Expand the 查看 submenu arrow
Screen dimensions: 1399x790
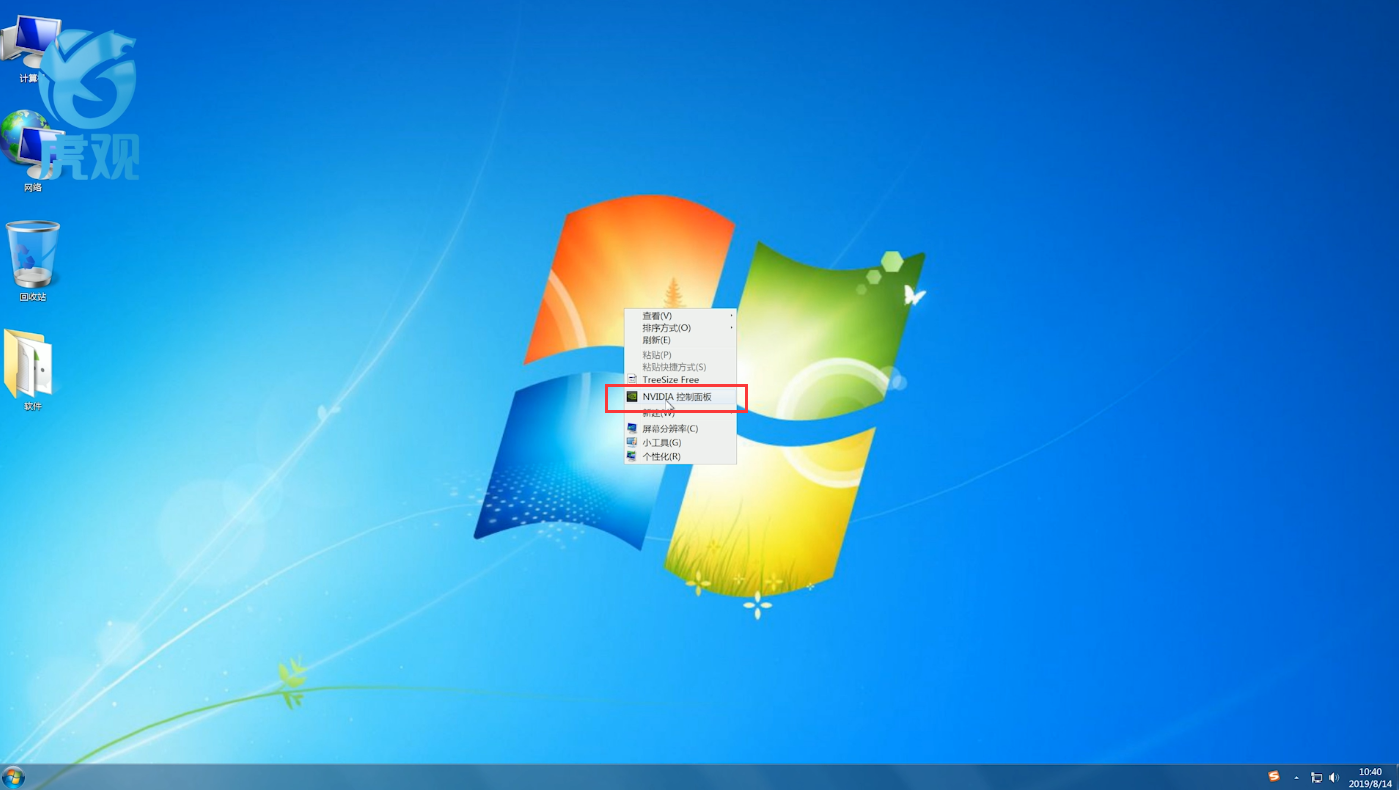click(x=731, y=316)
